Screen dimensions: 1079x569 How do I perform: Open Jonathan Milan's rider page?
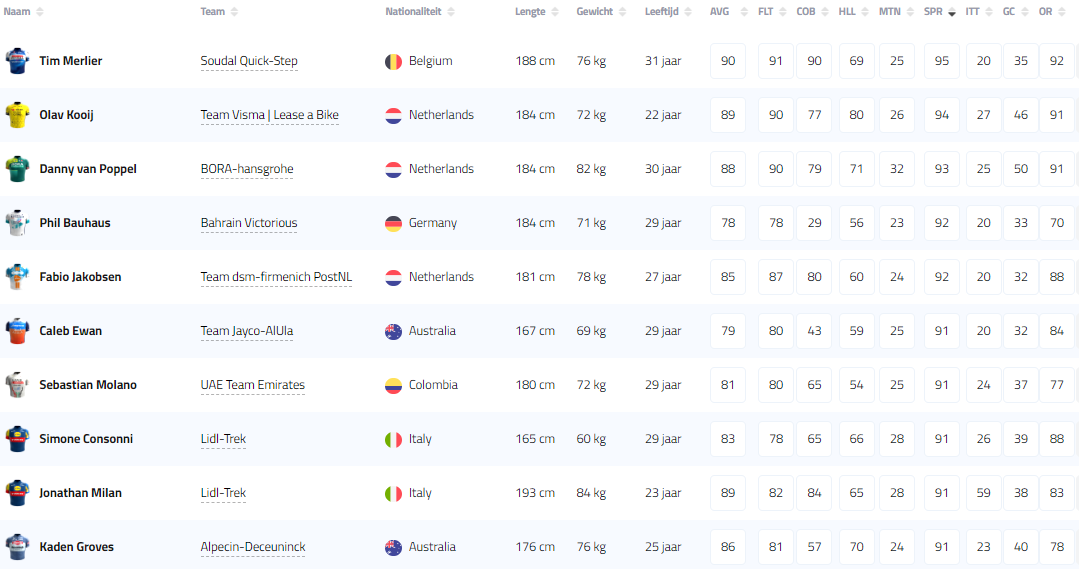coord(80,493)
